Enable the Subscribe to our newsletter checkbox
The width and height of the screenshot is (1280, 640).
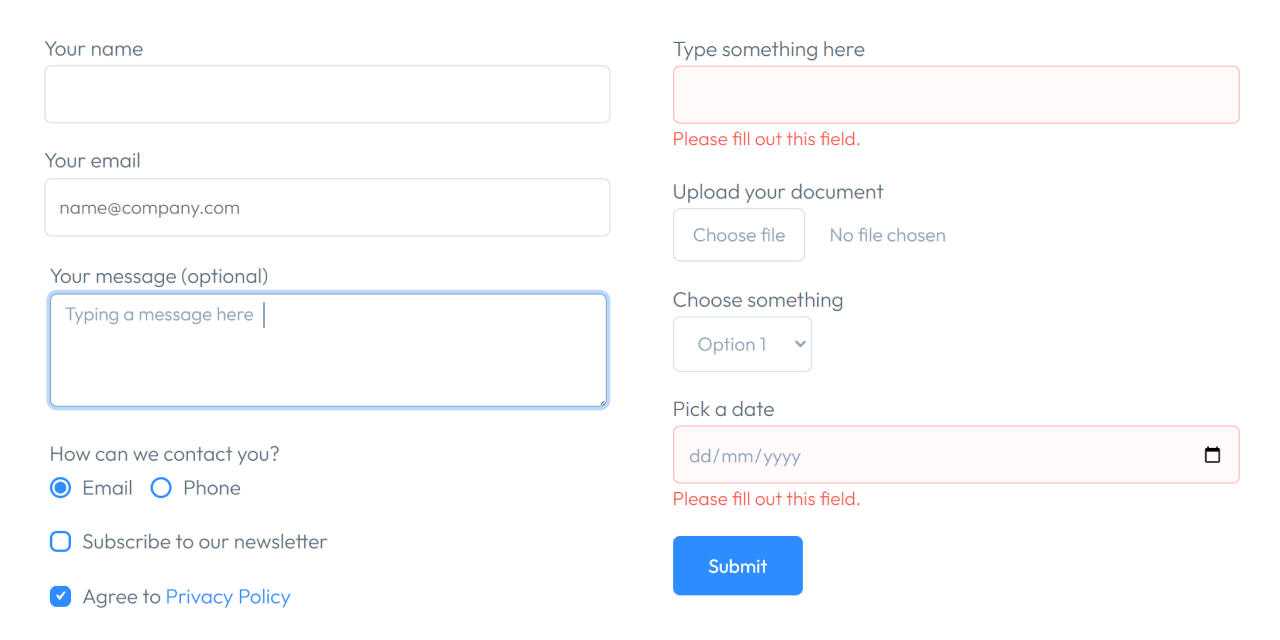pyautogui.click(x=60, y=541)
